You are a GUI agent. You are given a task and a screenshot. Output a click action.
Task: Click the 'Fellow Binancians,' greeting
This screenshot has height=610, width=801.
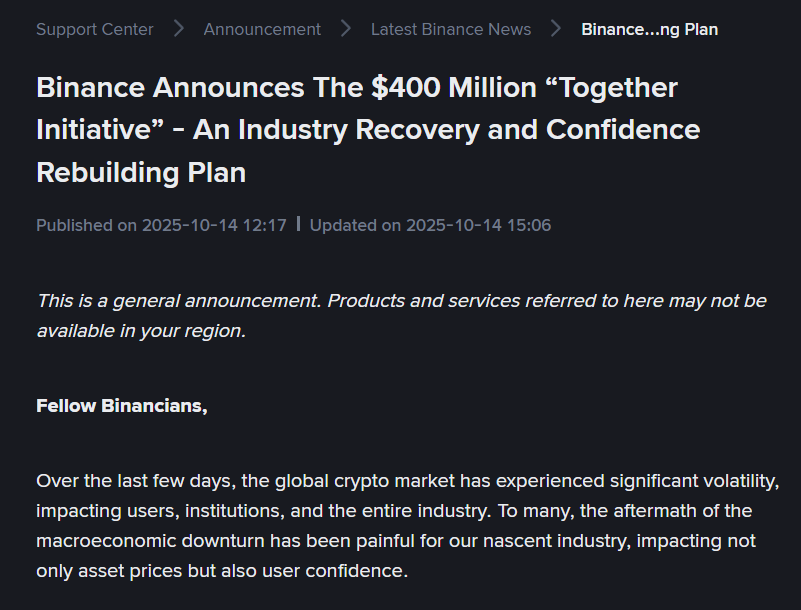[x=122, y=406]
